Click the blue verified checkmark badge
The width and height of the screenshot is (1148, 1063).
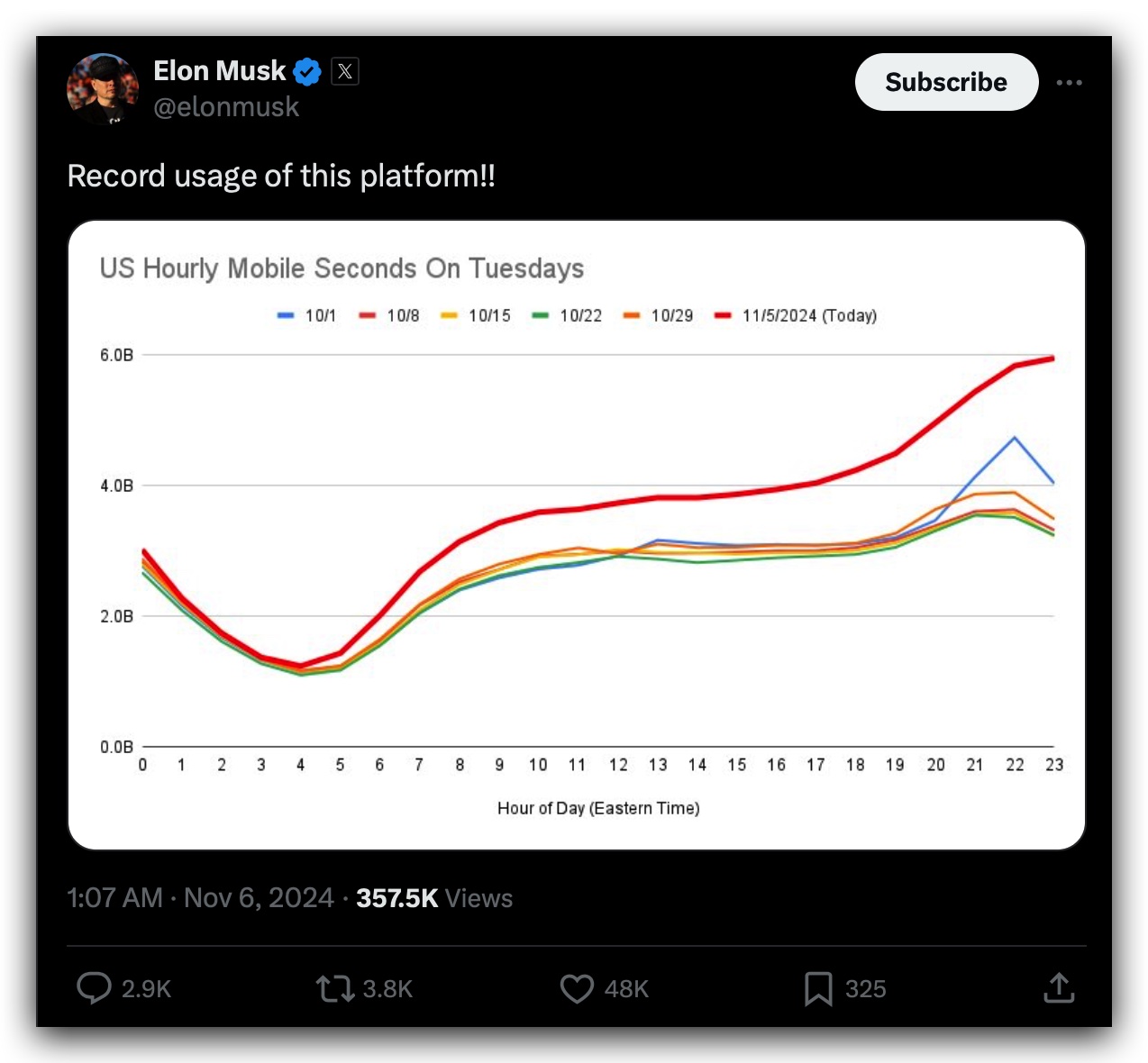(x=307, y=71)
